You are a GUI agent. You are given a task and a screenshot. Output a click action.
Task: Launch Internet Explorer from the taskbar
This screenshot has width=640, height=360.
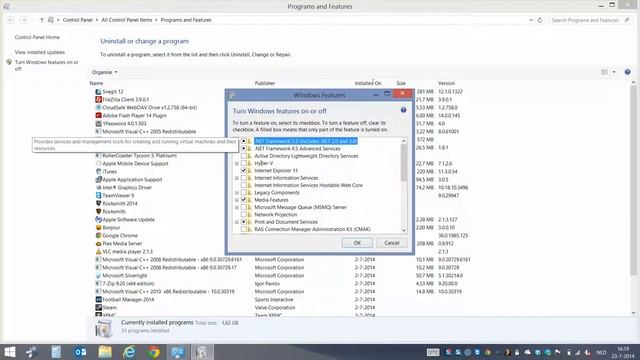tap(129, 352)
